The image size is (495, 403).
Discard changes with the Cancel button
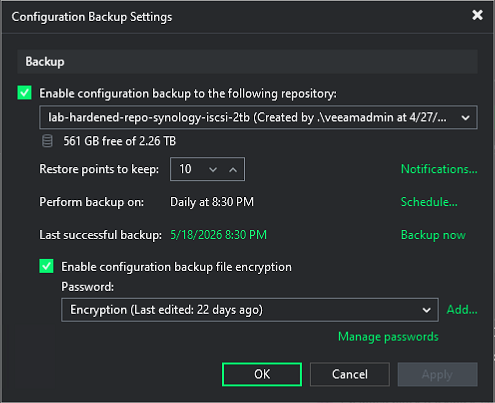[x=350, y=374]
